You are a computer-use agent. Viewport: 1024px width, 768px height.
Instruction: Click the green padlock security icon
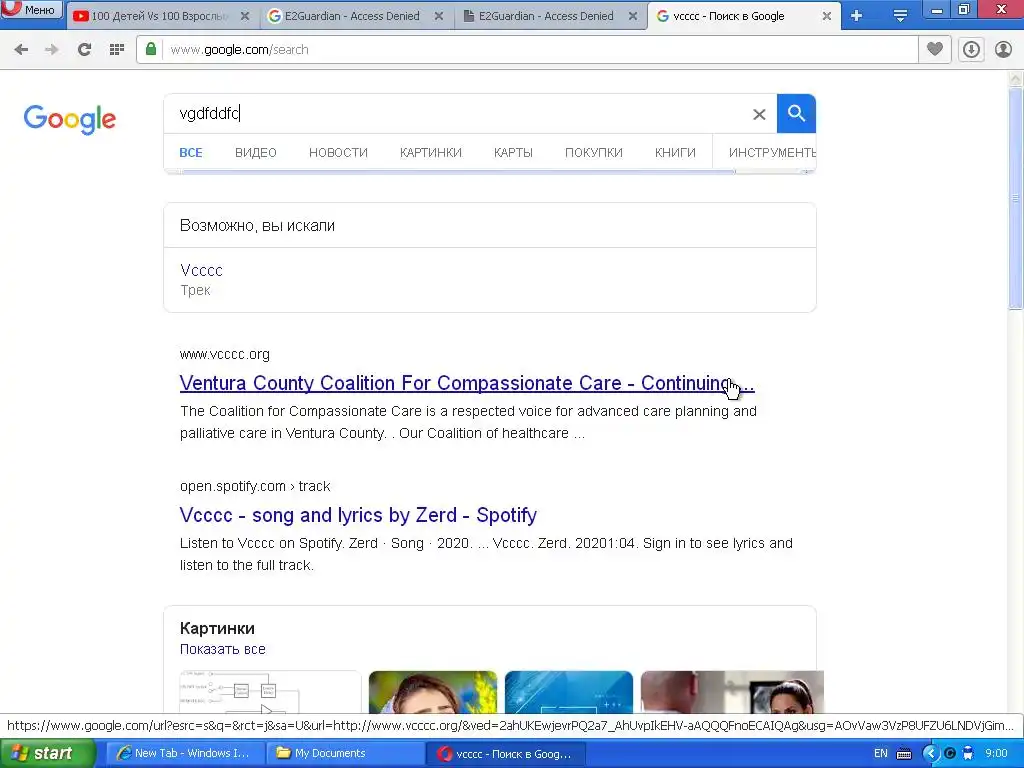click(151, 49)
